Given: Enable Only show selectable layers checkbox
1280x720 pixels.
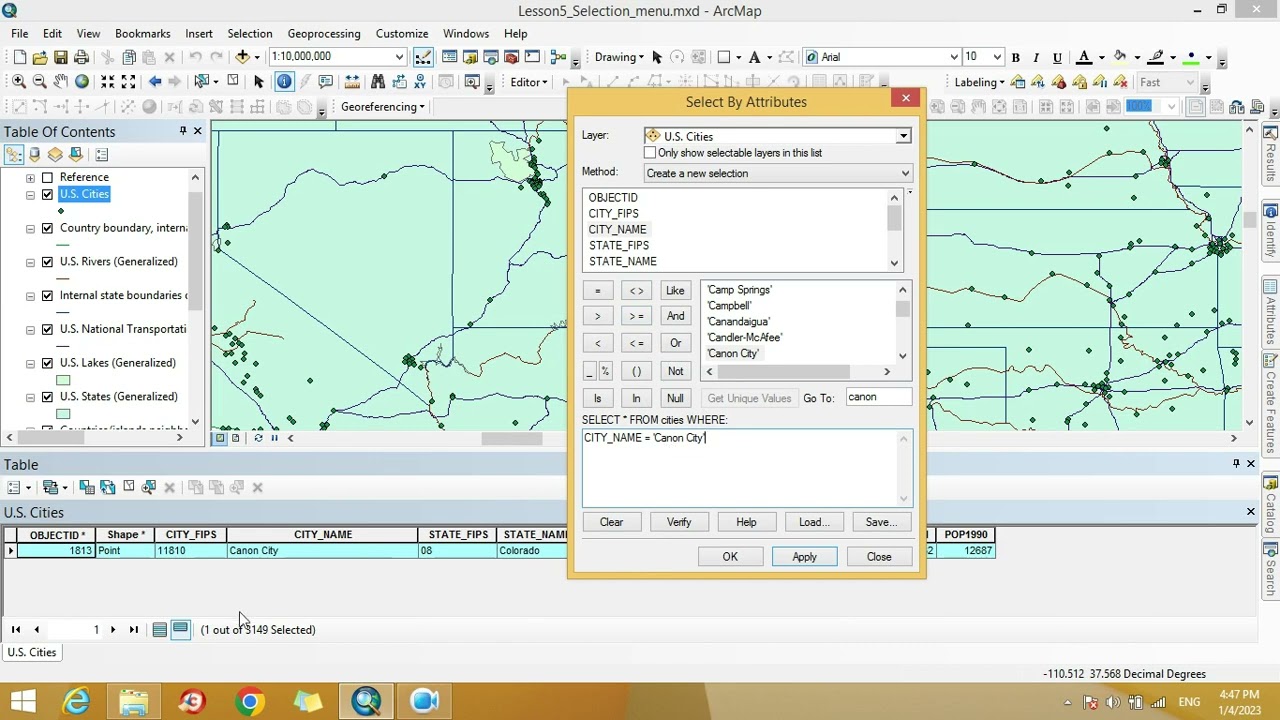Looking at the screenshot, I should [650, 153].
